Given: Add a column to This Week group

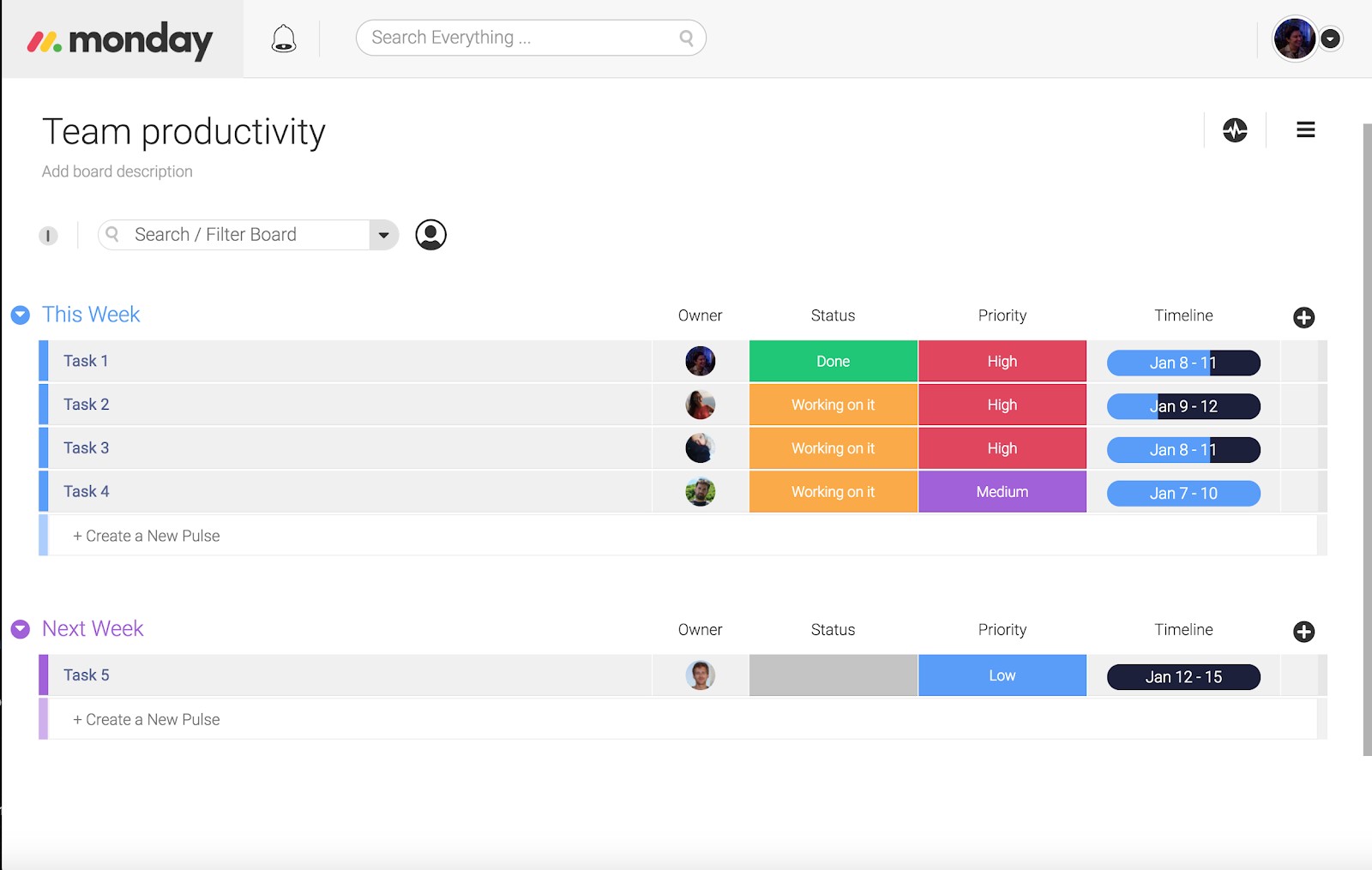Looking at the screenshot, I should pos(1303,317).
